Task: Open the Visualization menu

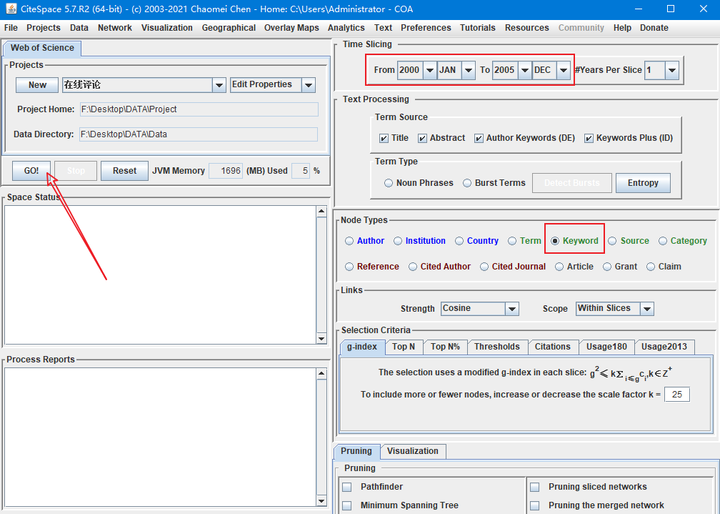Action: tap(167, 28)
